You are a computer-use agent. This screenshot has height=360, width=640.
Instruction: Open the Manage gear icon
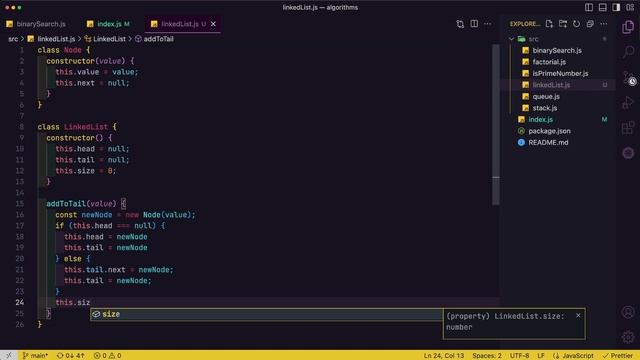tap(628, 337)
